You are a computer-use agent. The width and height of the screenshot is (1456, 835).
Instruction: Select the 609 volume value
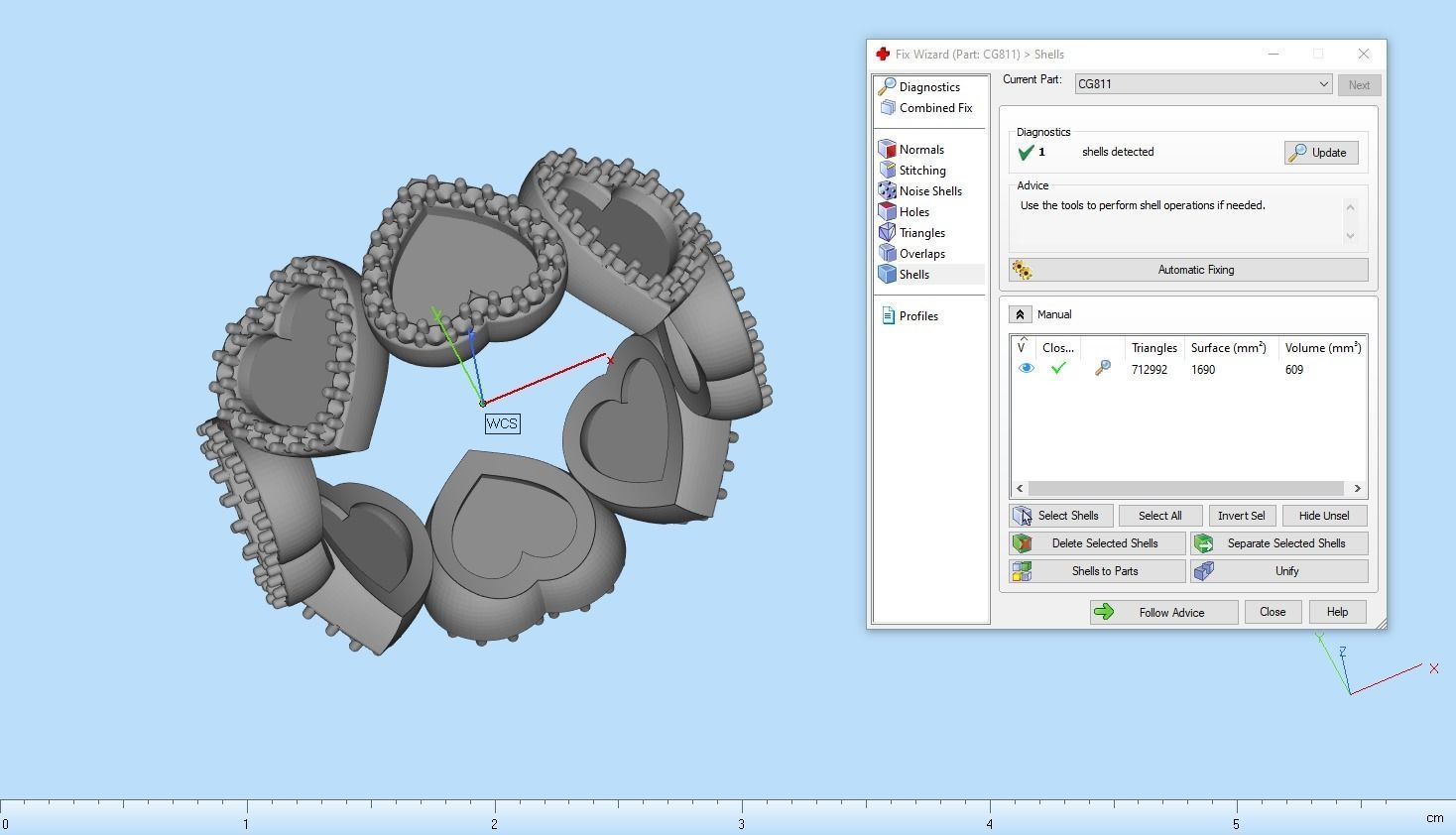1294,370
